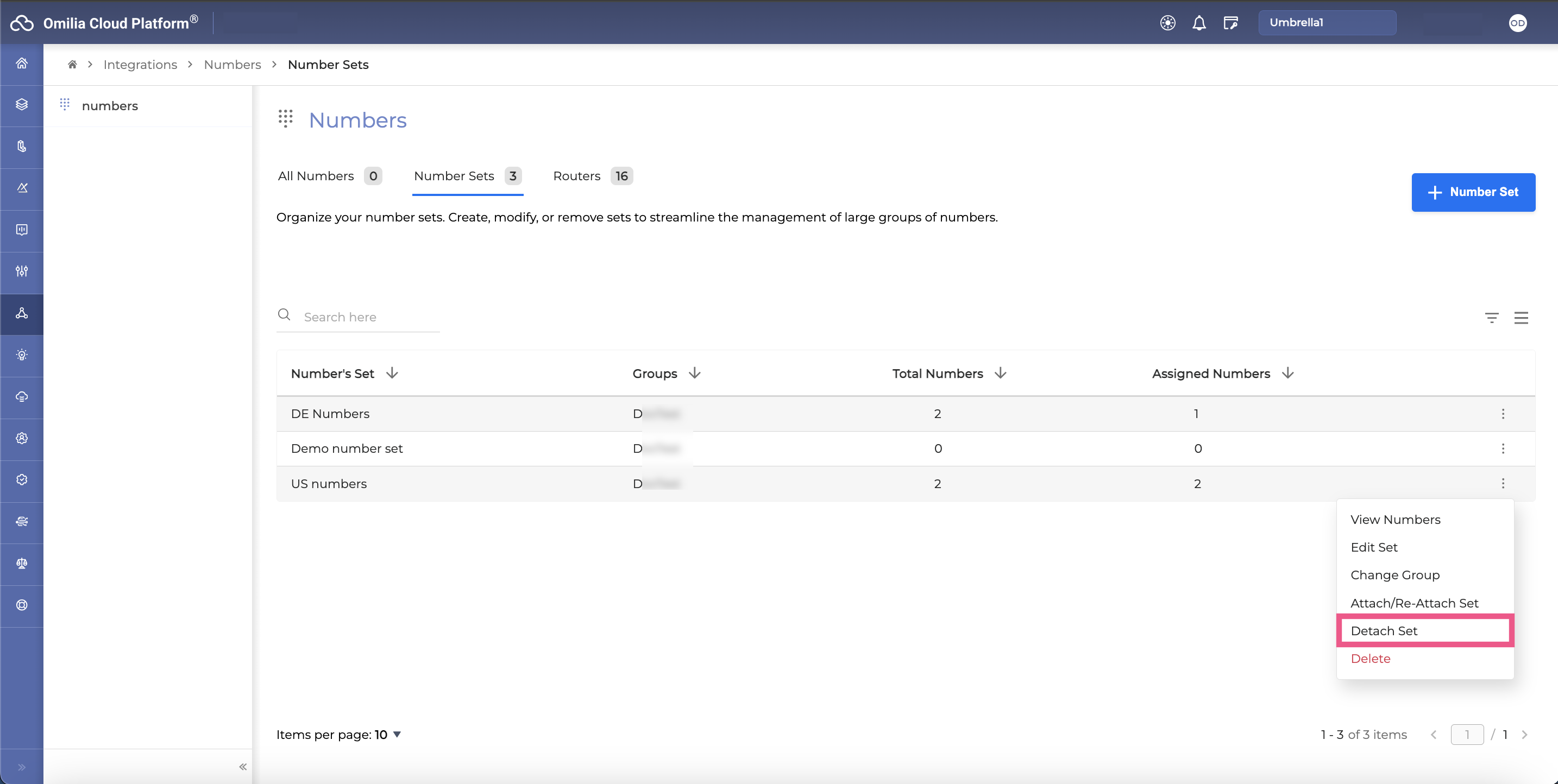Click the alerts/notifications bell icon
This screenshot has height=784, width=1558.
pyautogui.click(x=1199, y=22)
